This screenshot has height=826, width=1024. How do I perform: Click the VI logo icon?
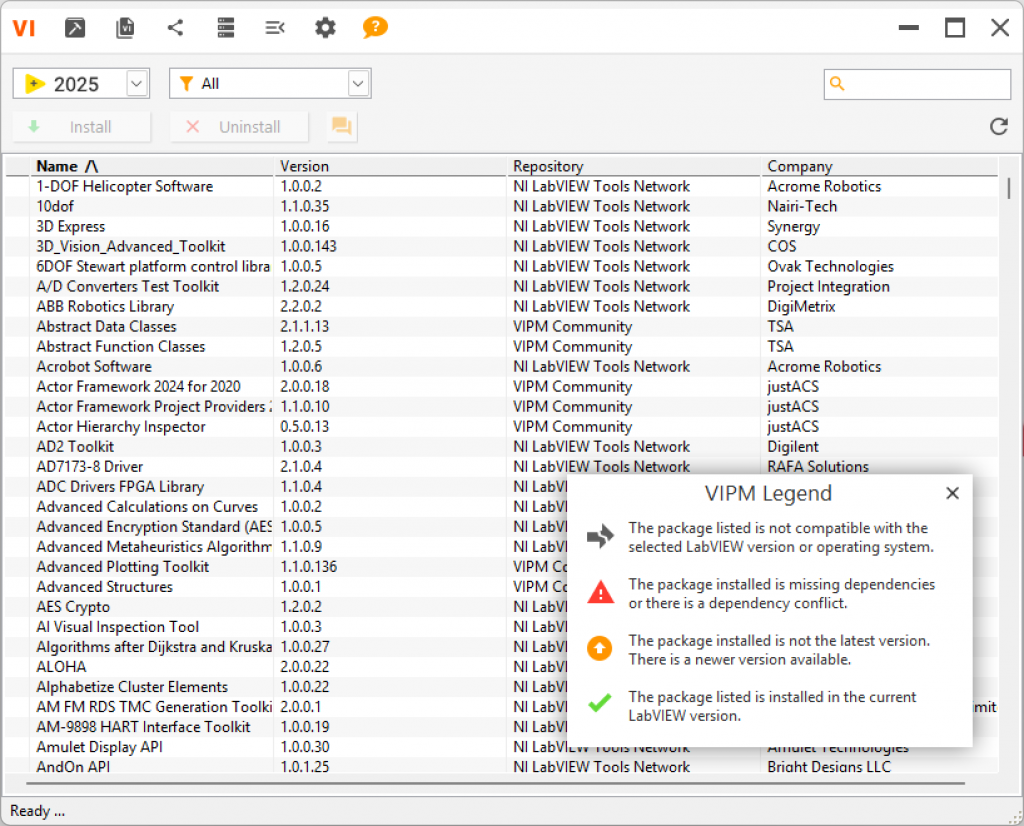[x=24, y=28]
